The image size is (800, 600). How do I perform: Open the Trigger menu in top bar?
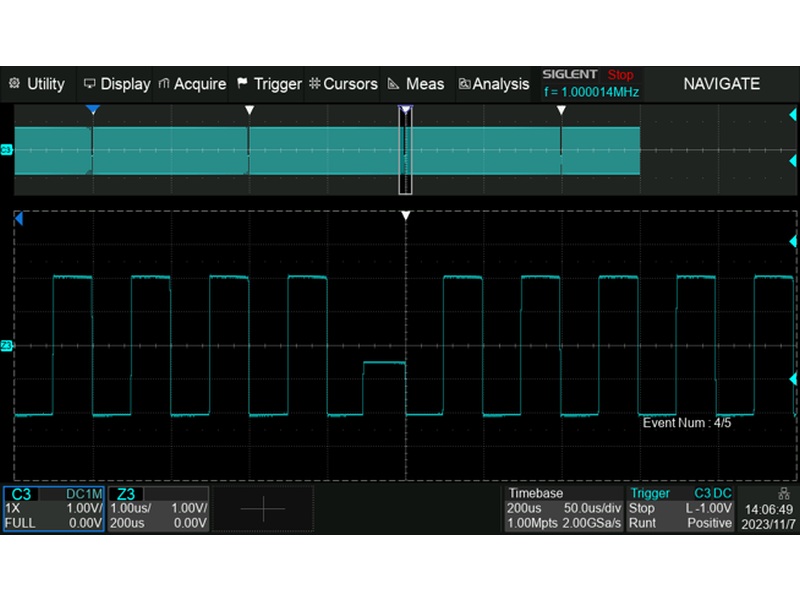pos(269,84)
